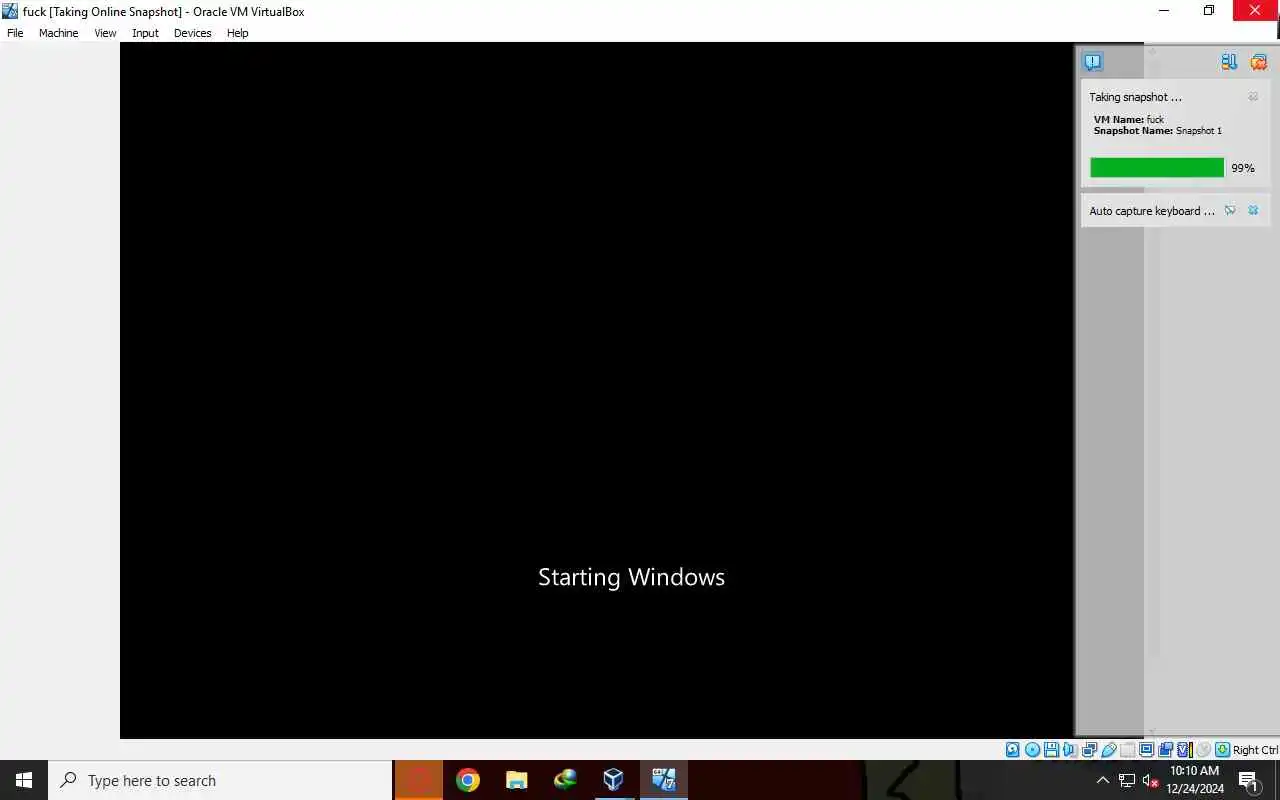This screenshot has height=800, width=1280.
Task: Click the optical disk status bar indicator
Action: [1032, 750]
